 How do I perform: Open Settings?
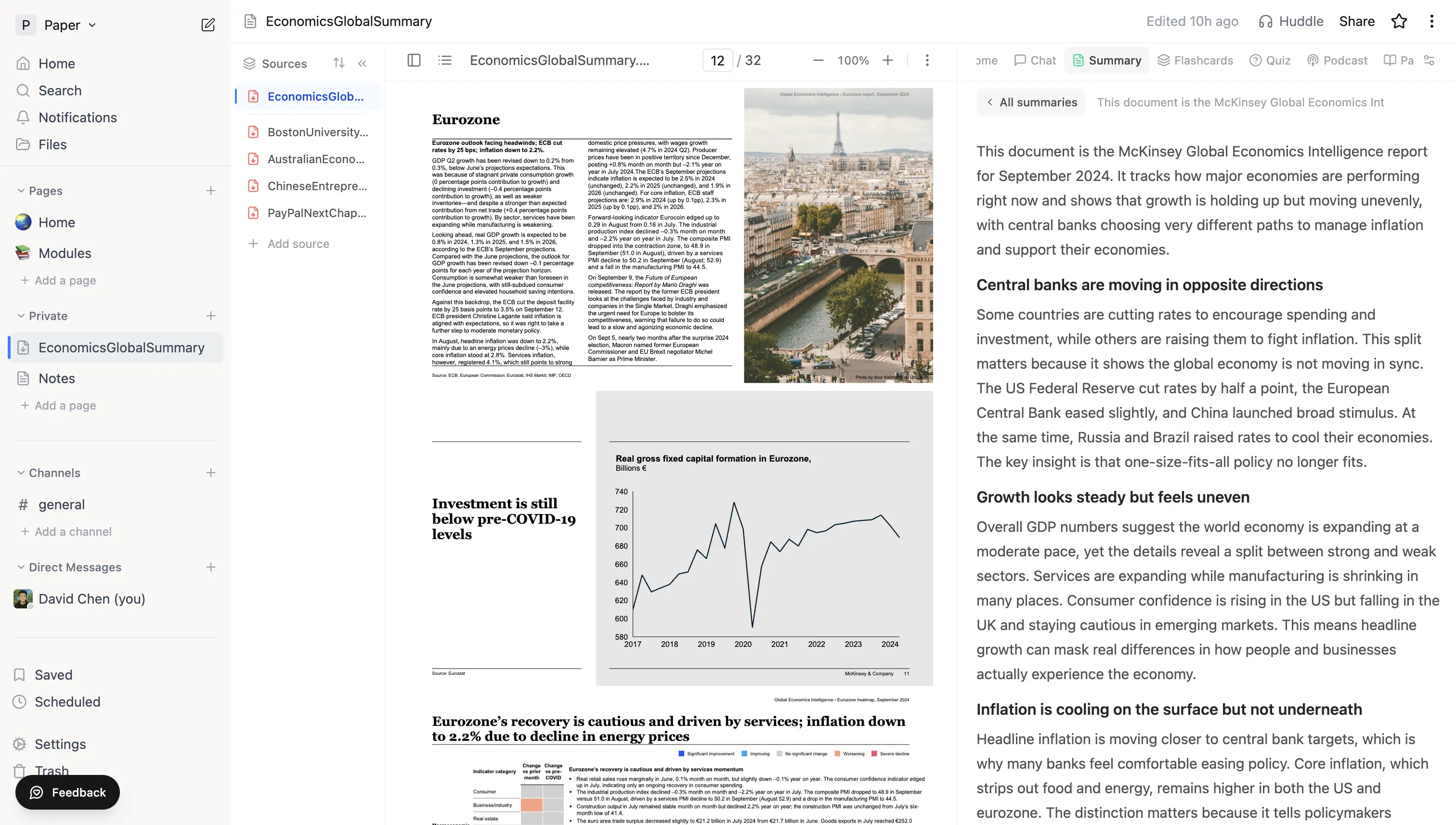click(60, 744)
